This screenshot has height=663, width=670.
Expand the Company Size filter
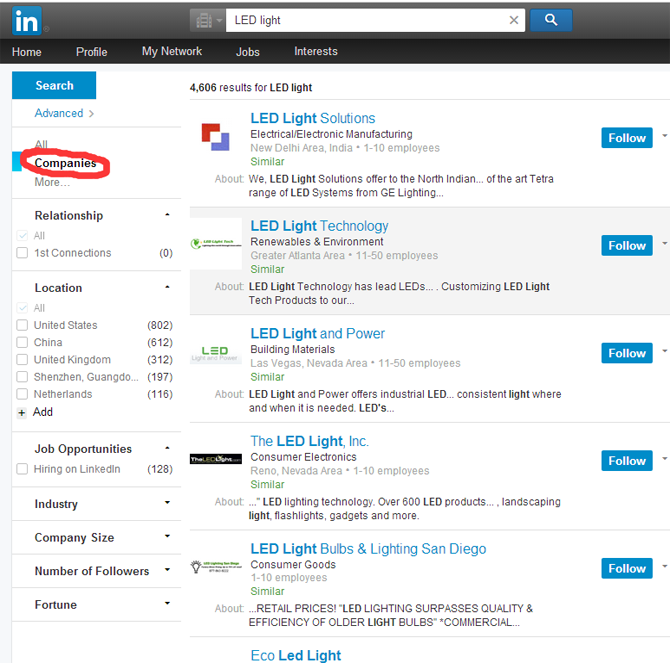point(167,537)
